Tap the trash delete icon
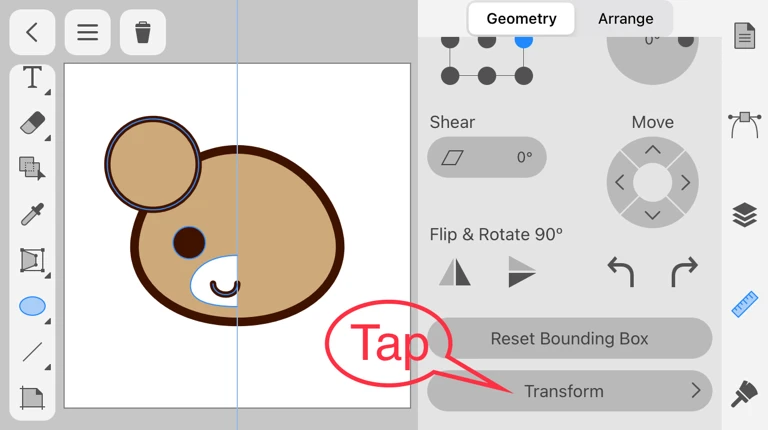 [143, 32]
